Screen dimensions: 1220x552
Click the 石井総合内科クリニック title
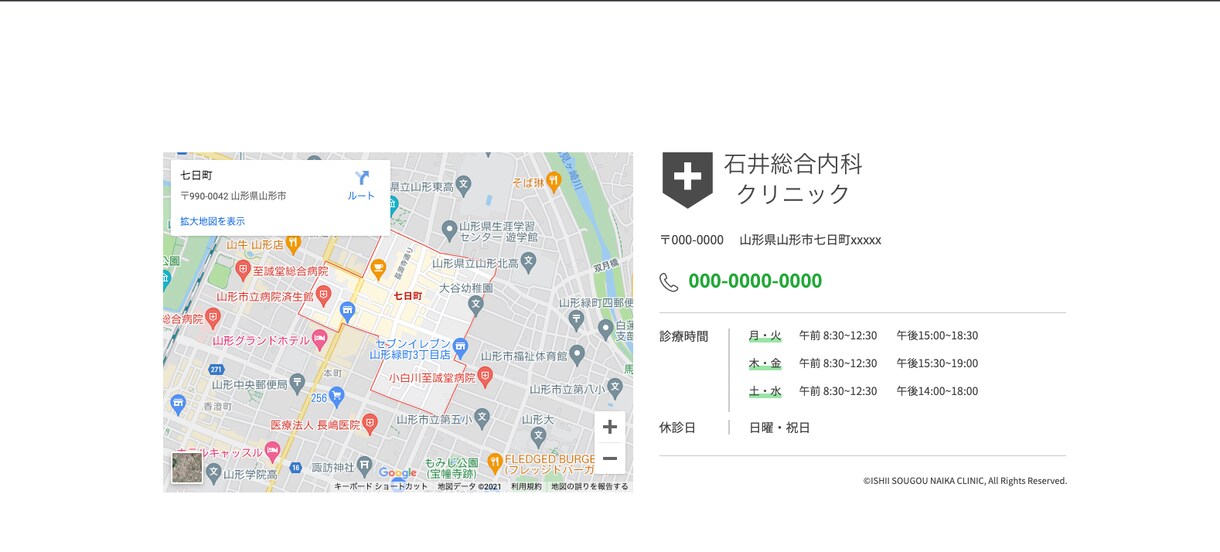coord(793,179)
